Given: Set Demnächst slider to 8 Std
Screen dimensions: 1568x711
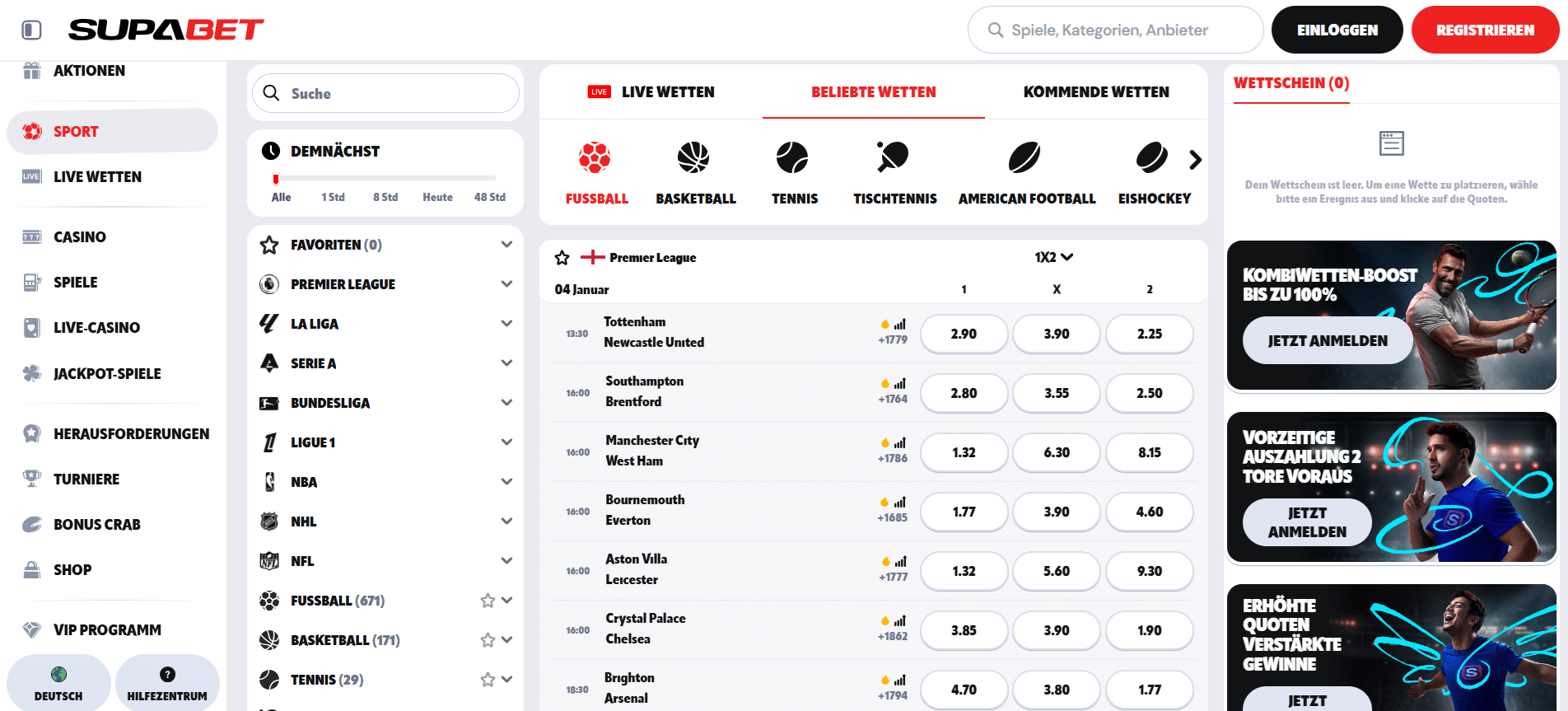Looking at the screenshot, I should coord(385,197).
